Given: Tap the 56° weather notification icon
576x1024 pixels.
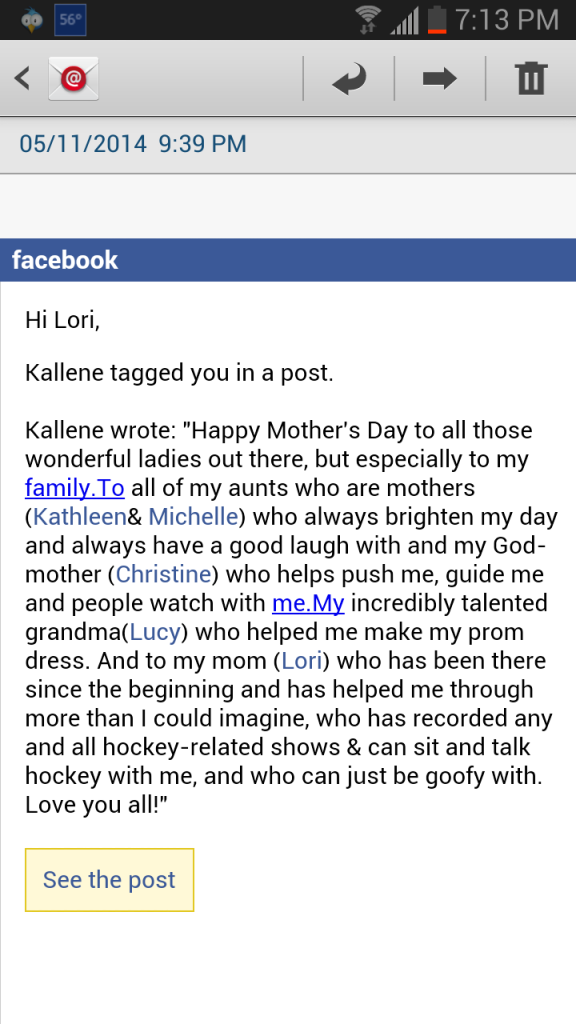Looking at the screenshot, I should pos(71,20).
